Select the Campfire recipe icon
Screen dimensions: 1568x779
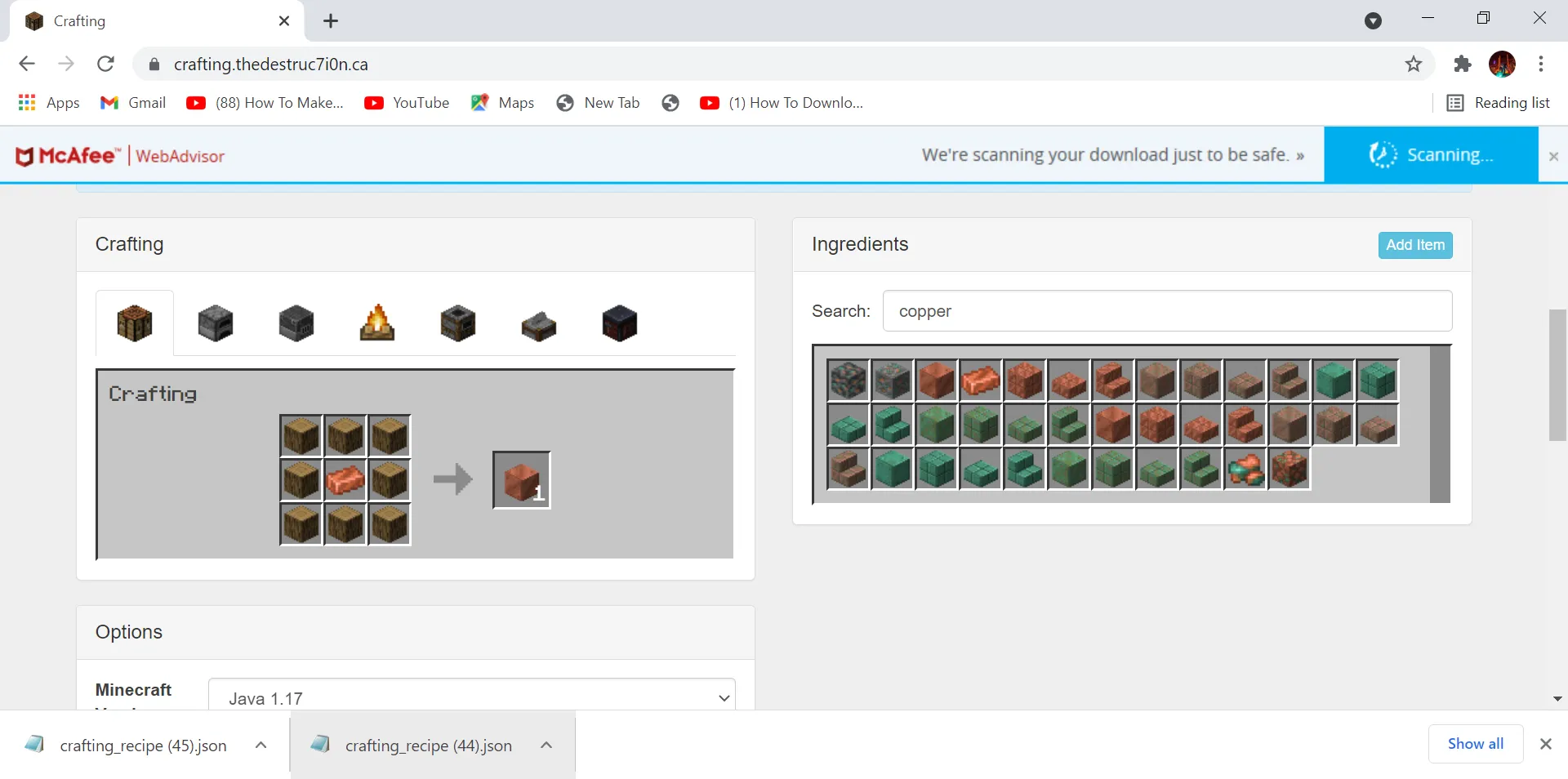coord(376,323)
